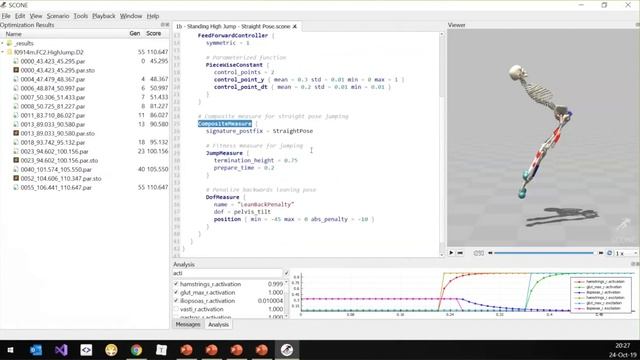Image resolution: width=640 pixels, height=360 pixels.
Task: Check vasti_r.activation checkbox
Action: click(x=176, y=309)
